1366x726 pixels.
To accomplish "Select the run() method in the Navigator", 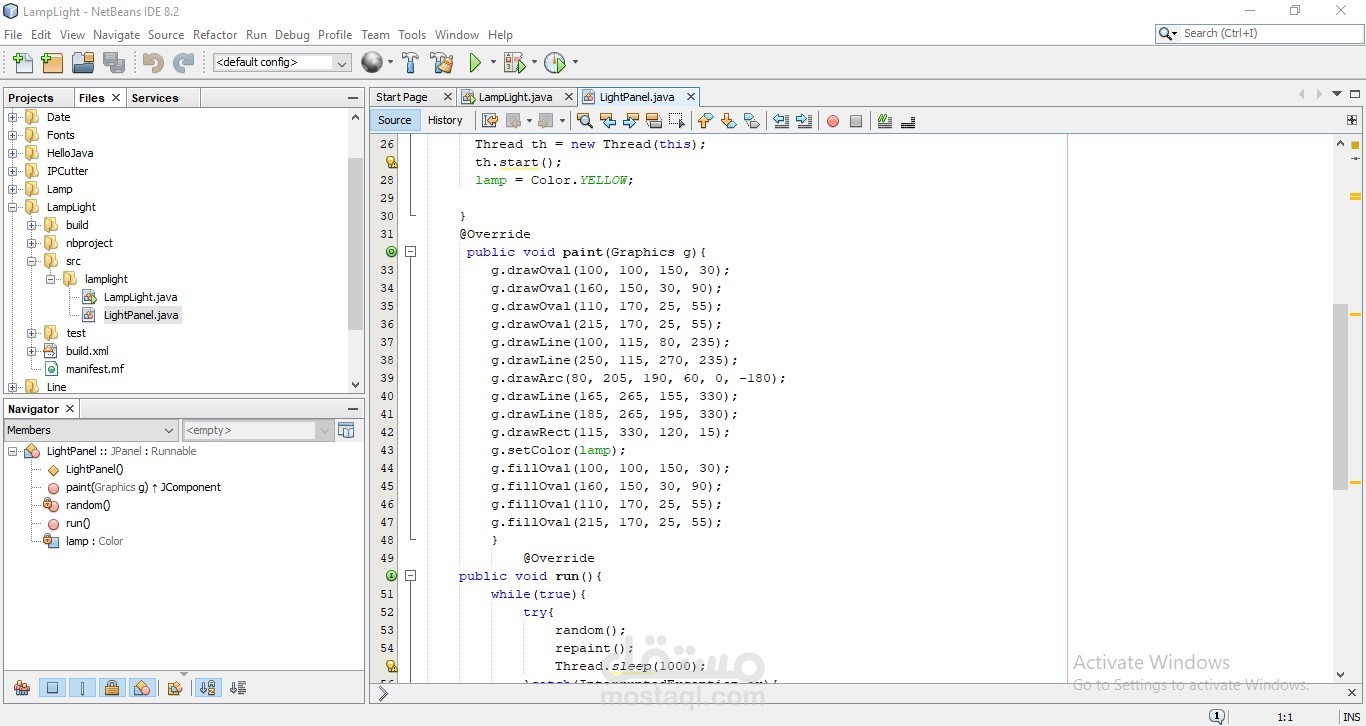I will [78, 523].
